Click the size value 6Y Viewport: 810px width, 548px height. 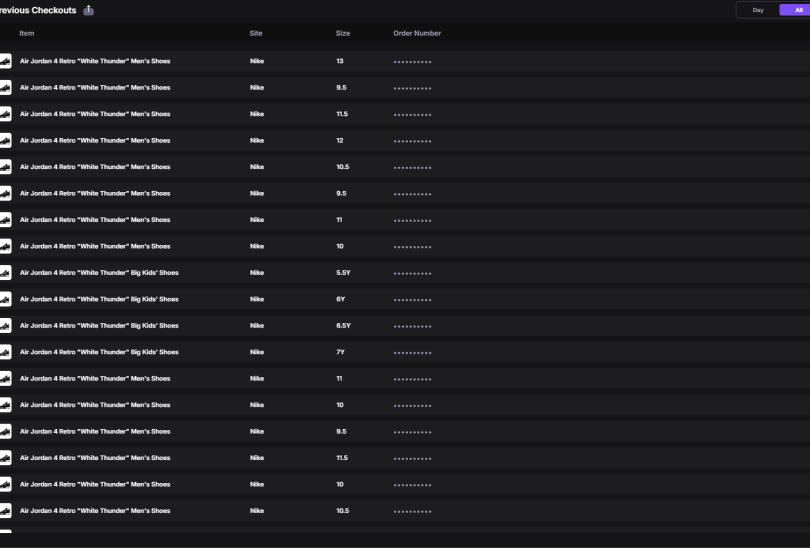pos(340,299)
